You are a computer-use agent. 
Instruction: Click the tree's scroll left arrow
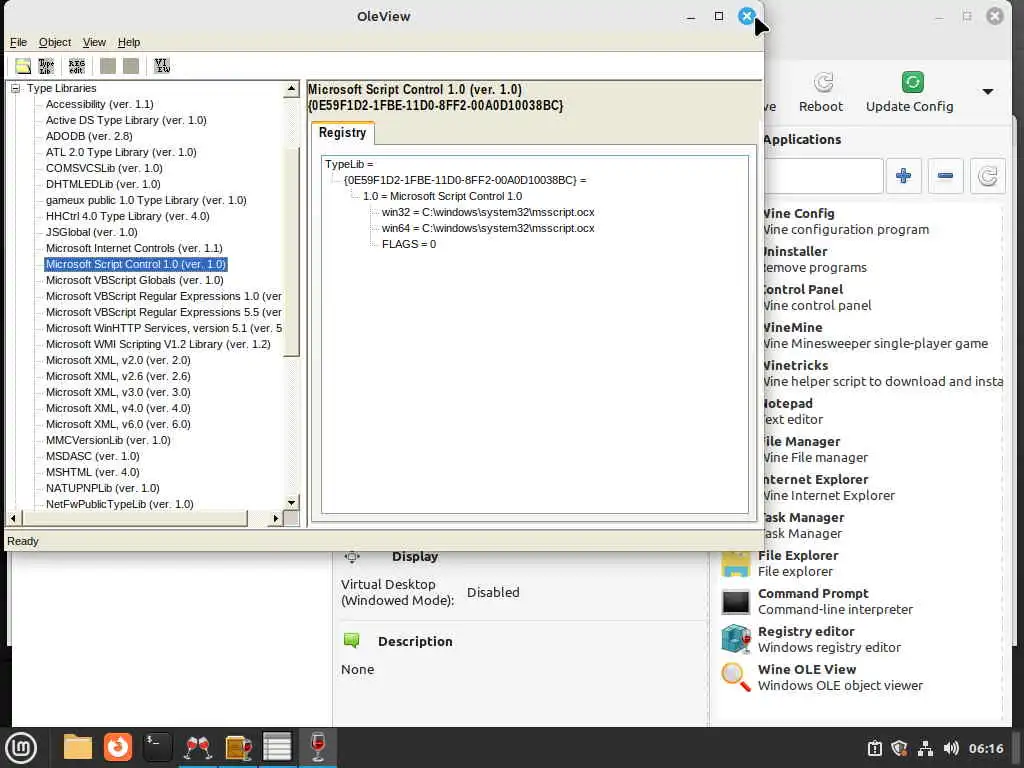(x=14, y=519)
